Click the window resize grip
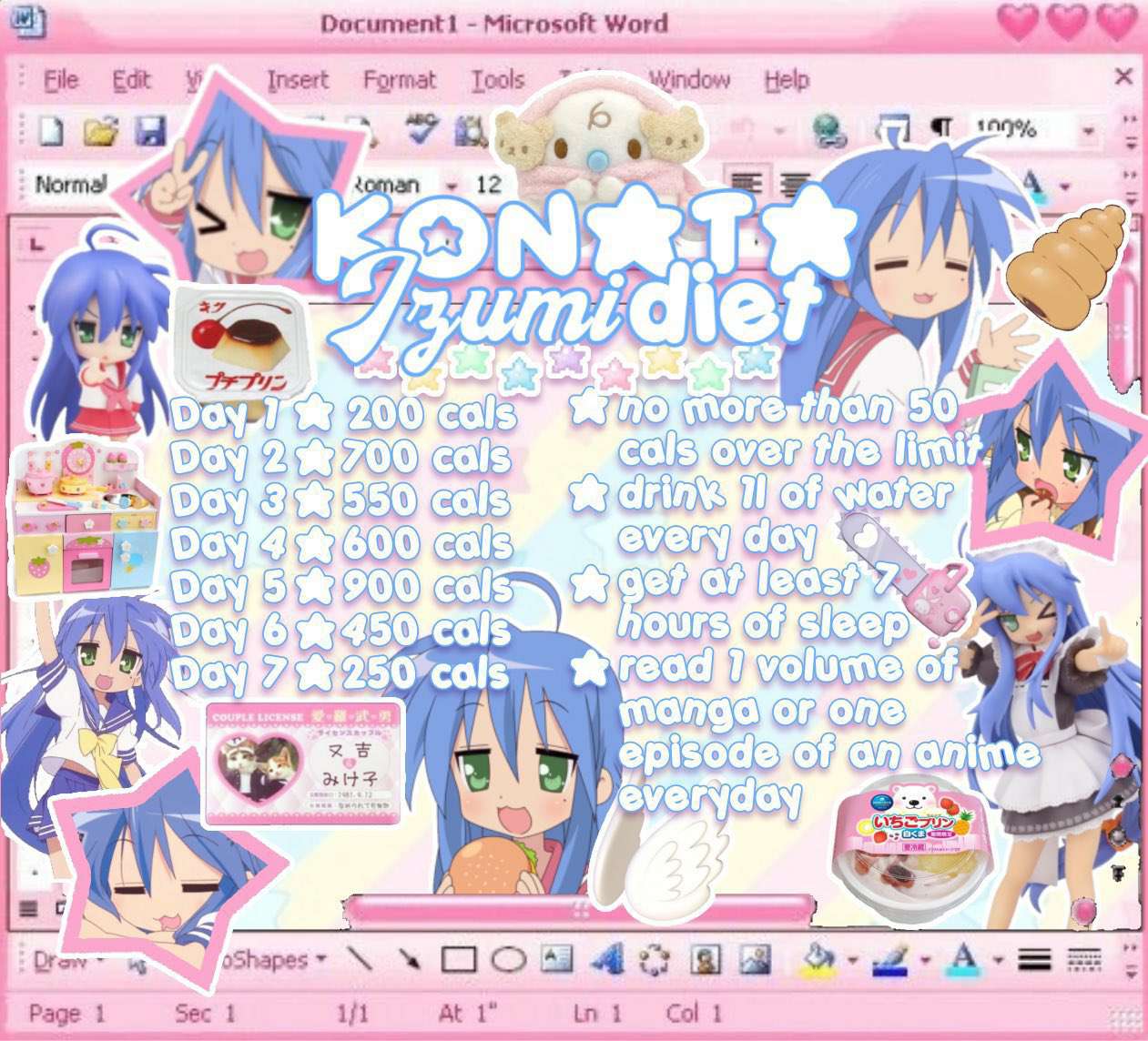This screenshot has height=1041, width=1148. click(1126, 1019)
